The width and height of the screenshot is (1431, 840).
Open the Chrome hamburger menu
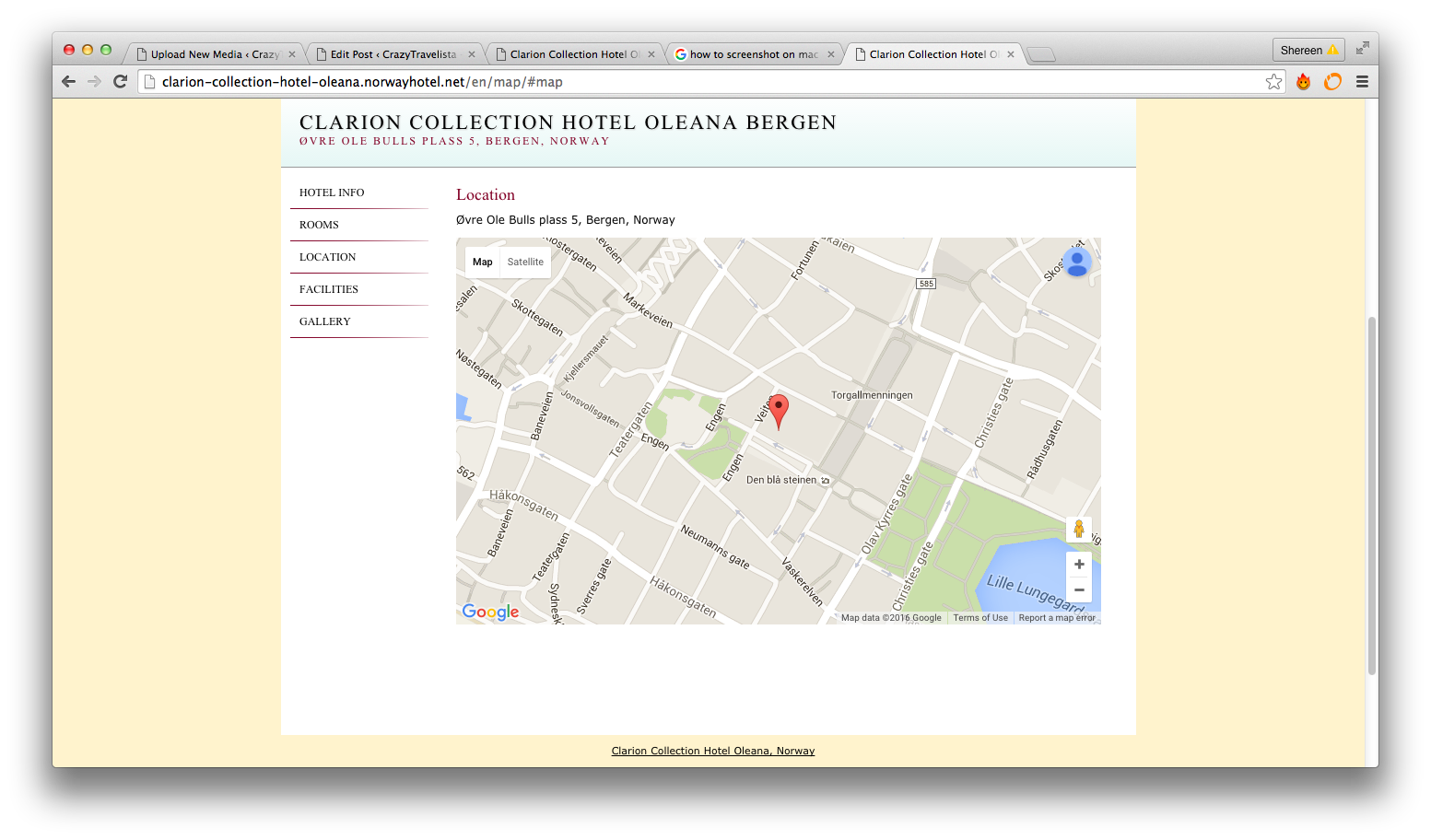1362,82
